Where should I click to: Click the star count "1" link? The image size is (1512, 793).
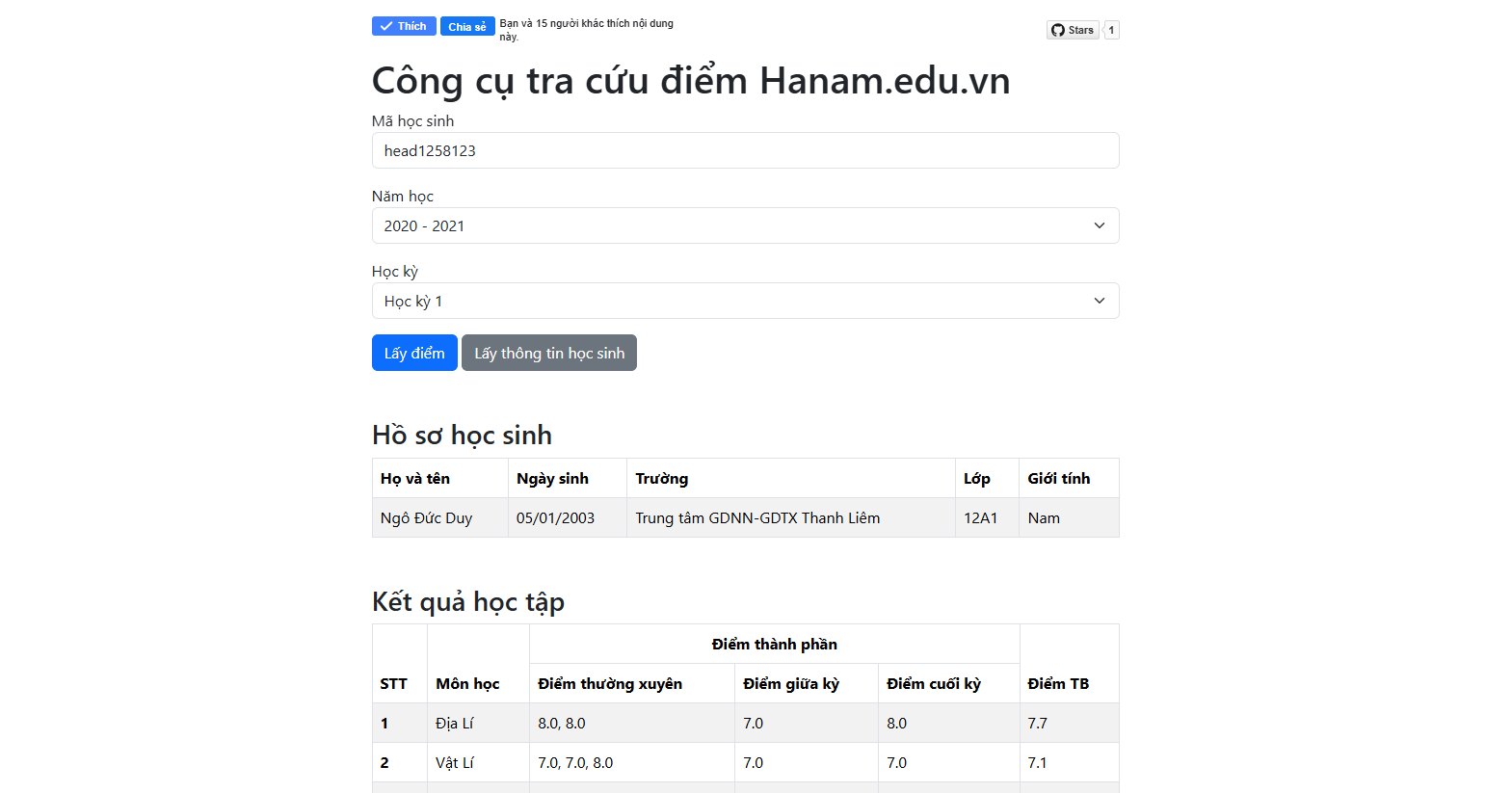click(1110, 29)
